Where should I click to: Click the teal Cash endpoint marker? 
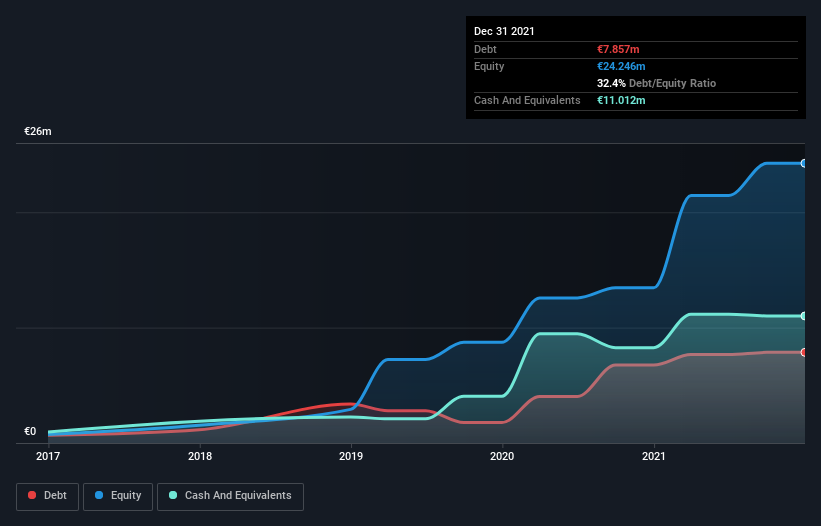point(804,316)
